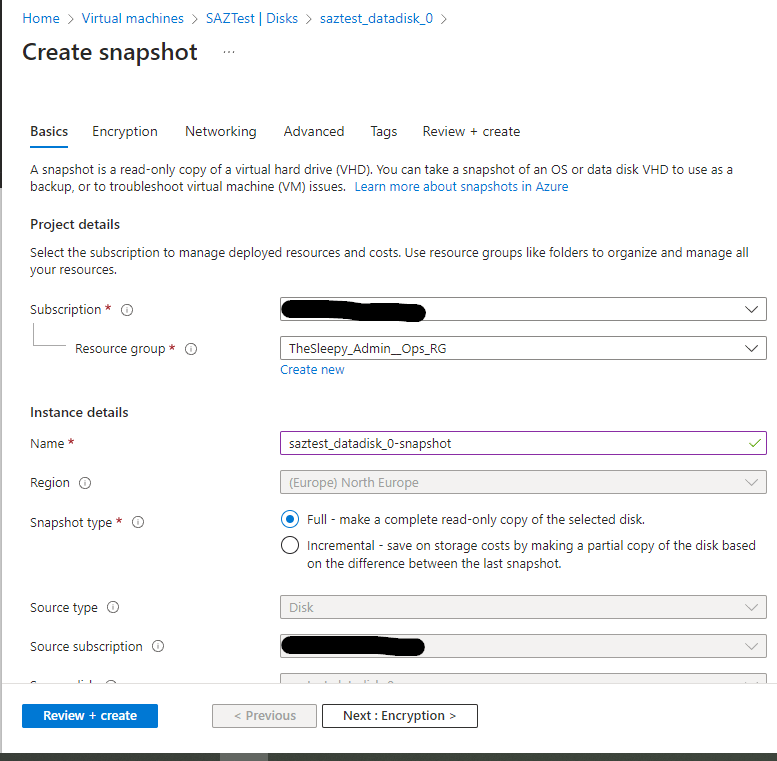The width and height of the screenshot is (777, 761).
Task: Click info icon beside Resource group
Action: [x=191, y=349]
